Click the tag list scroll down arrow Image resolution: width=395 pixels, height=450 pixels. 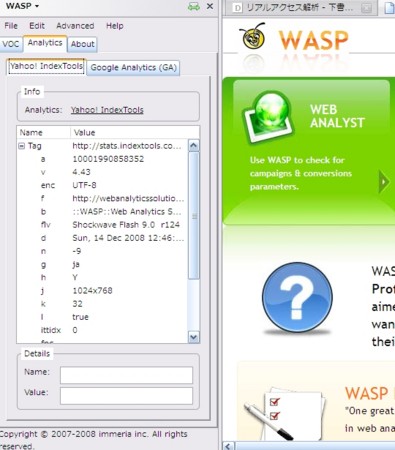(194, 337)
